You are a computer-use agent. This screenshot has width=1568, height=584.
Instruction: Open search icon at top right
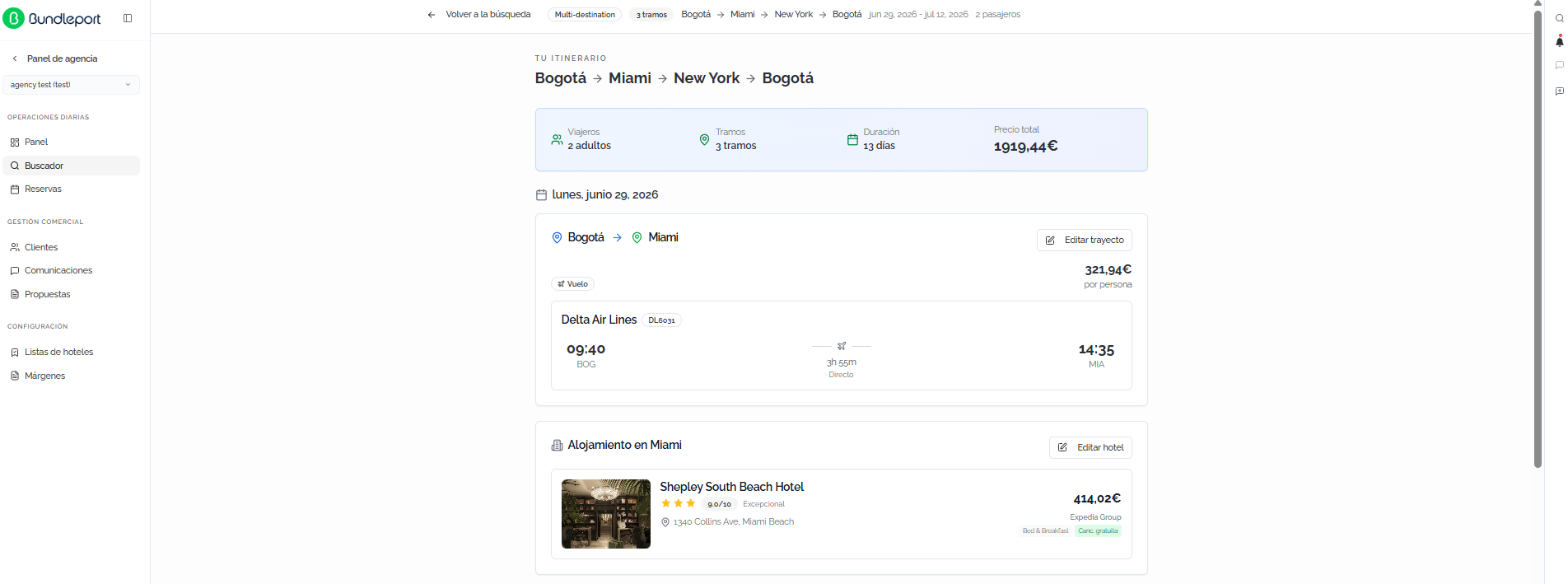1559,18
